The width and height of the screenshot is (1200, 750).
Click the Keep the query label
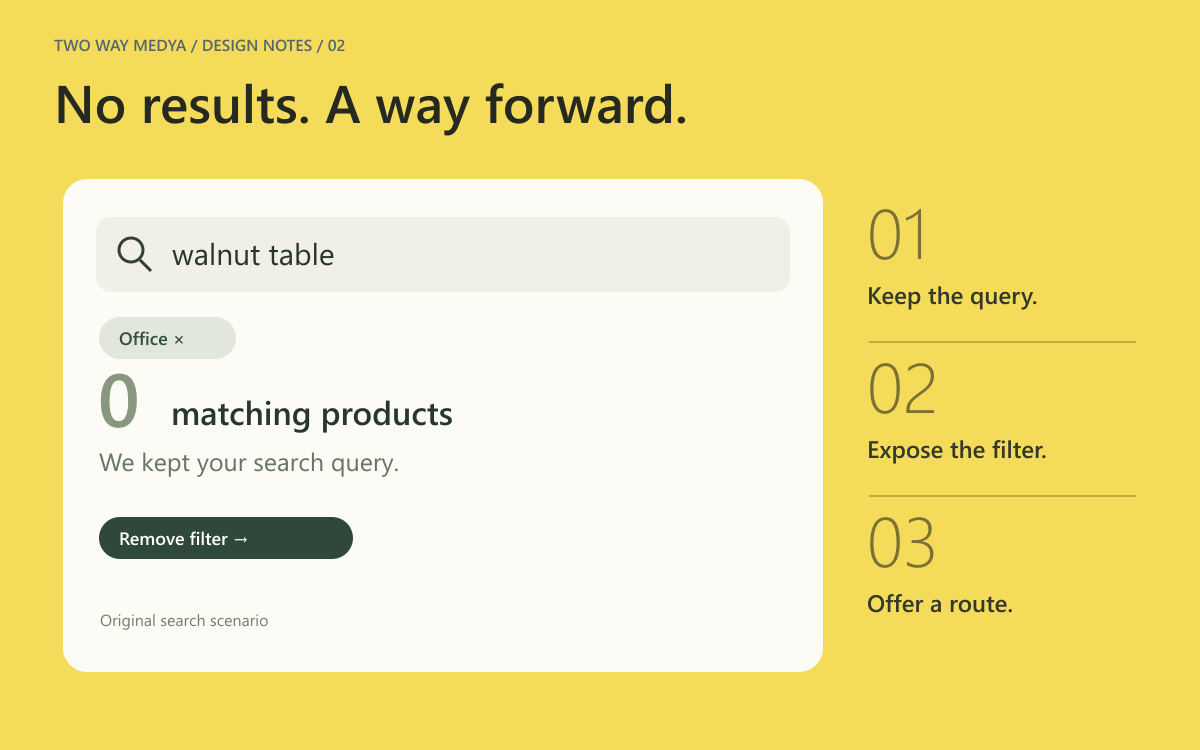[952, 297]
